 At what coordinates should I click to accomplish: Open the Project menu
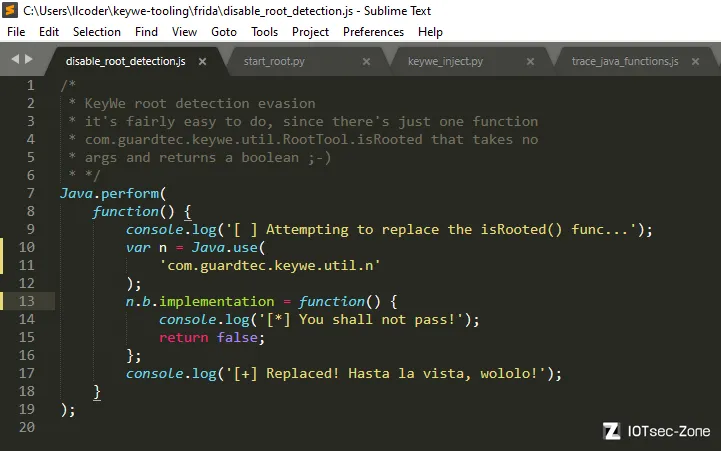pyautogui.click(x=310, y=32)
